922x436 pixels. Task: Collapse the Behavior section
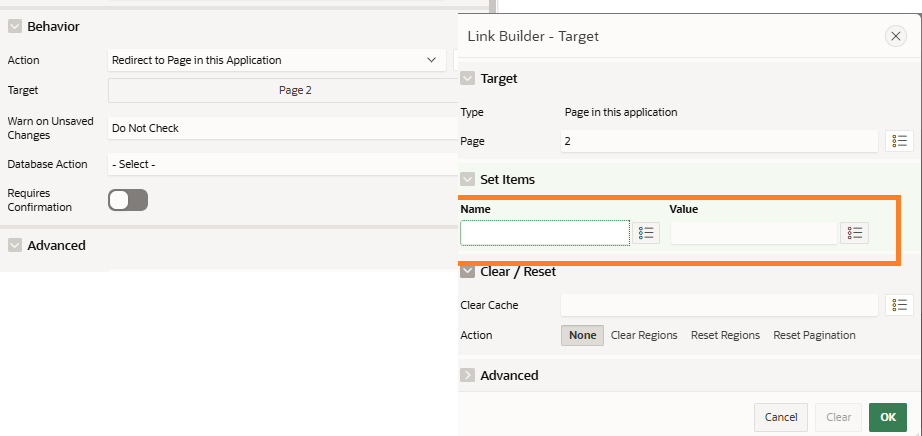15,26
